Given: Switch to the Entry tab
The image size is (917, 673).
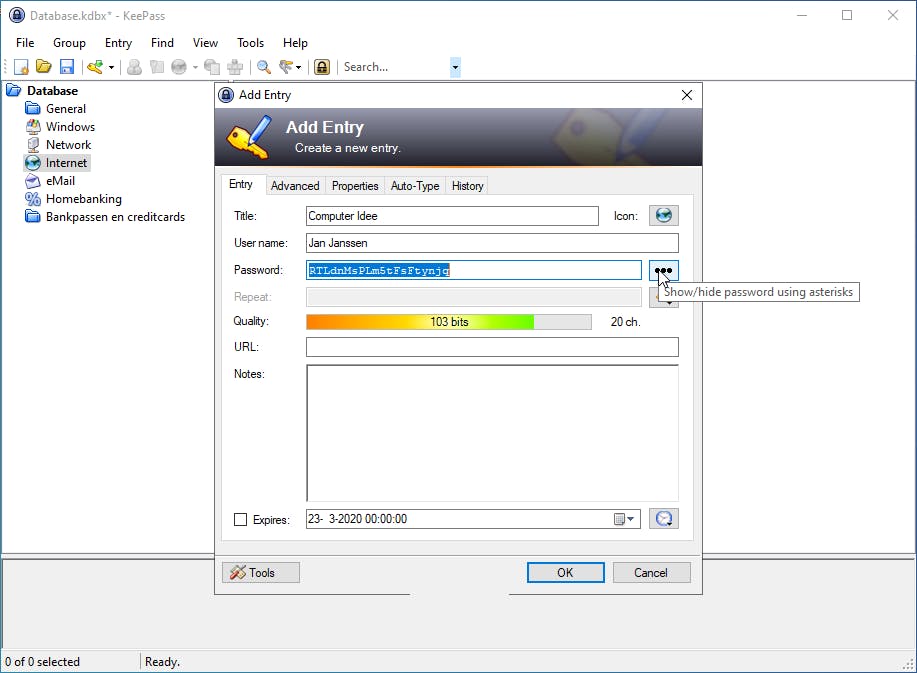Looking at the screenshot, I should click(x=241, y=184).
